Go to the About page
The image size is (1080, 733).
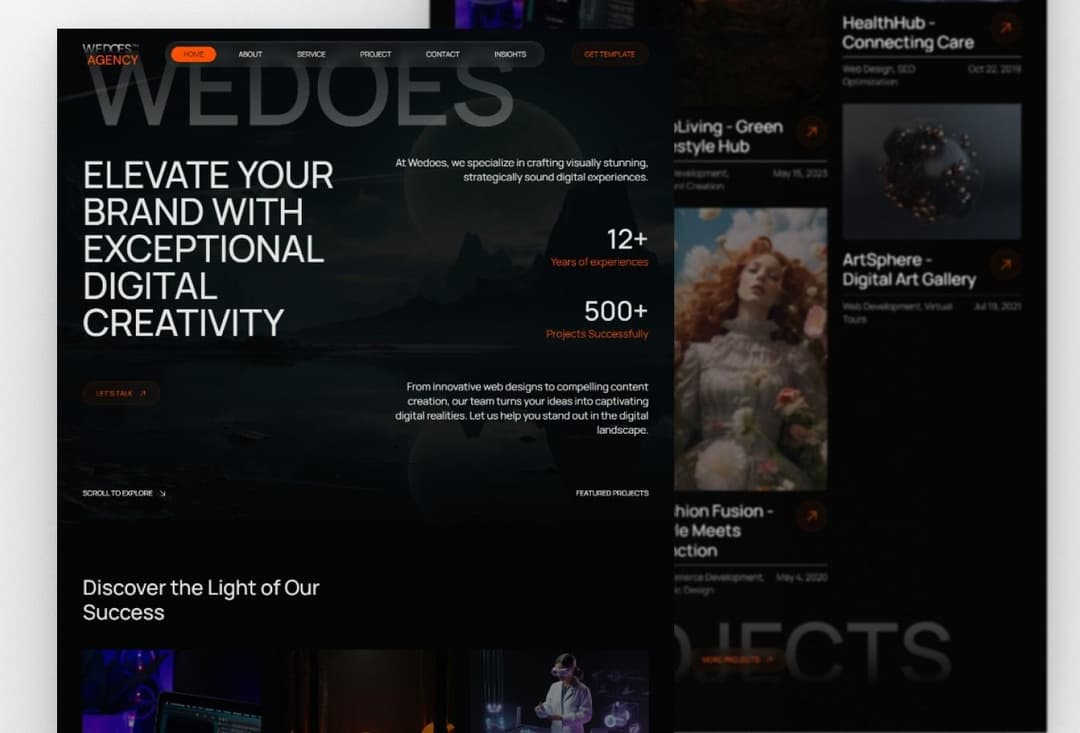pos(250,54)
